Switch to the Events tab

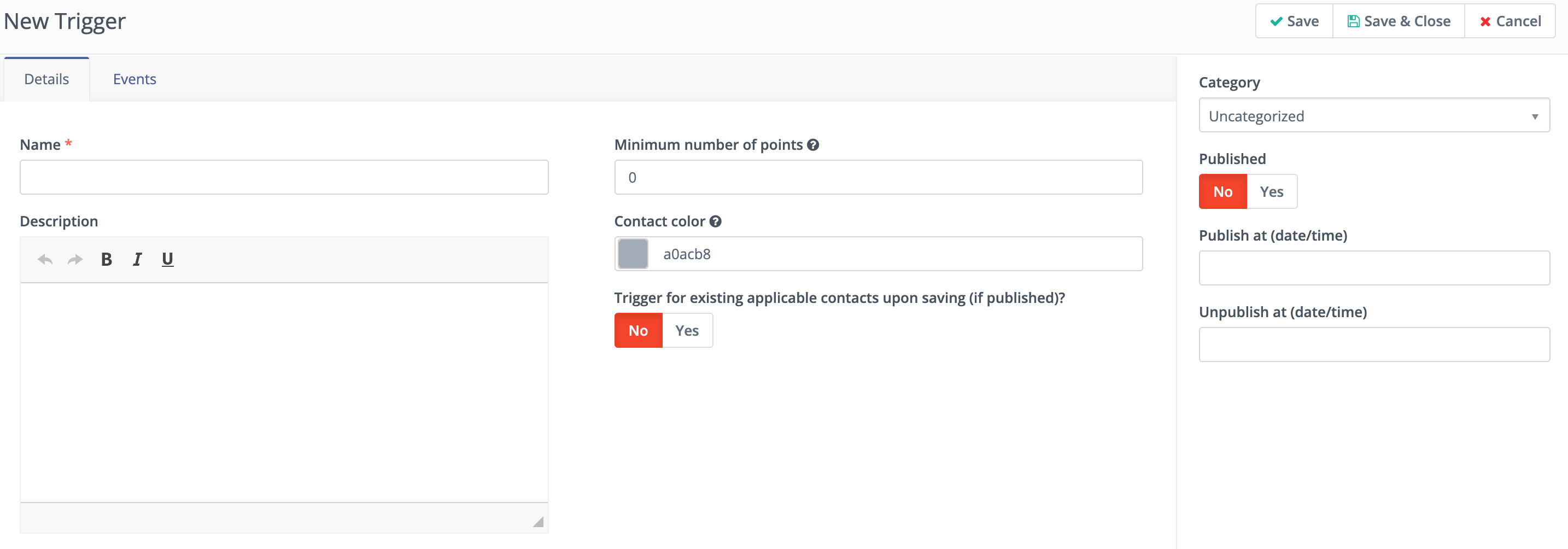tap(134, 79)
